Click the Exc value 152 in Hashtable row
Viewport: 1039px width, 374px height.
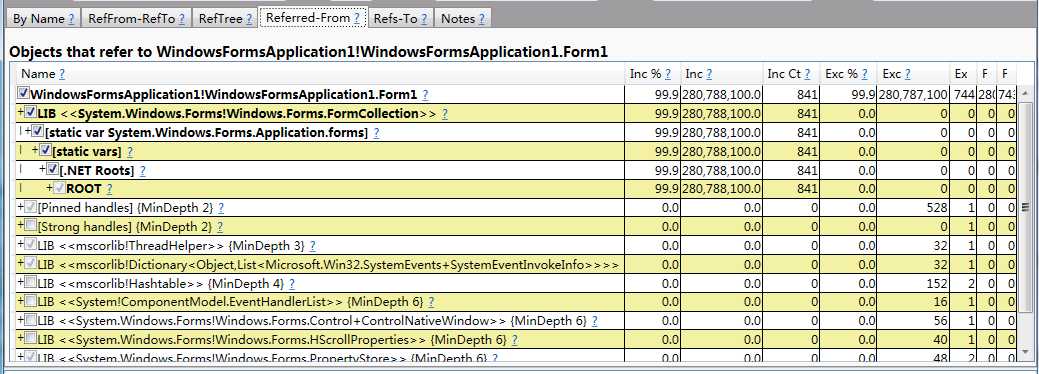pyautogui.click(x=937, y=284)
